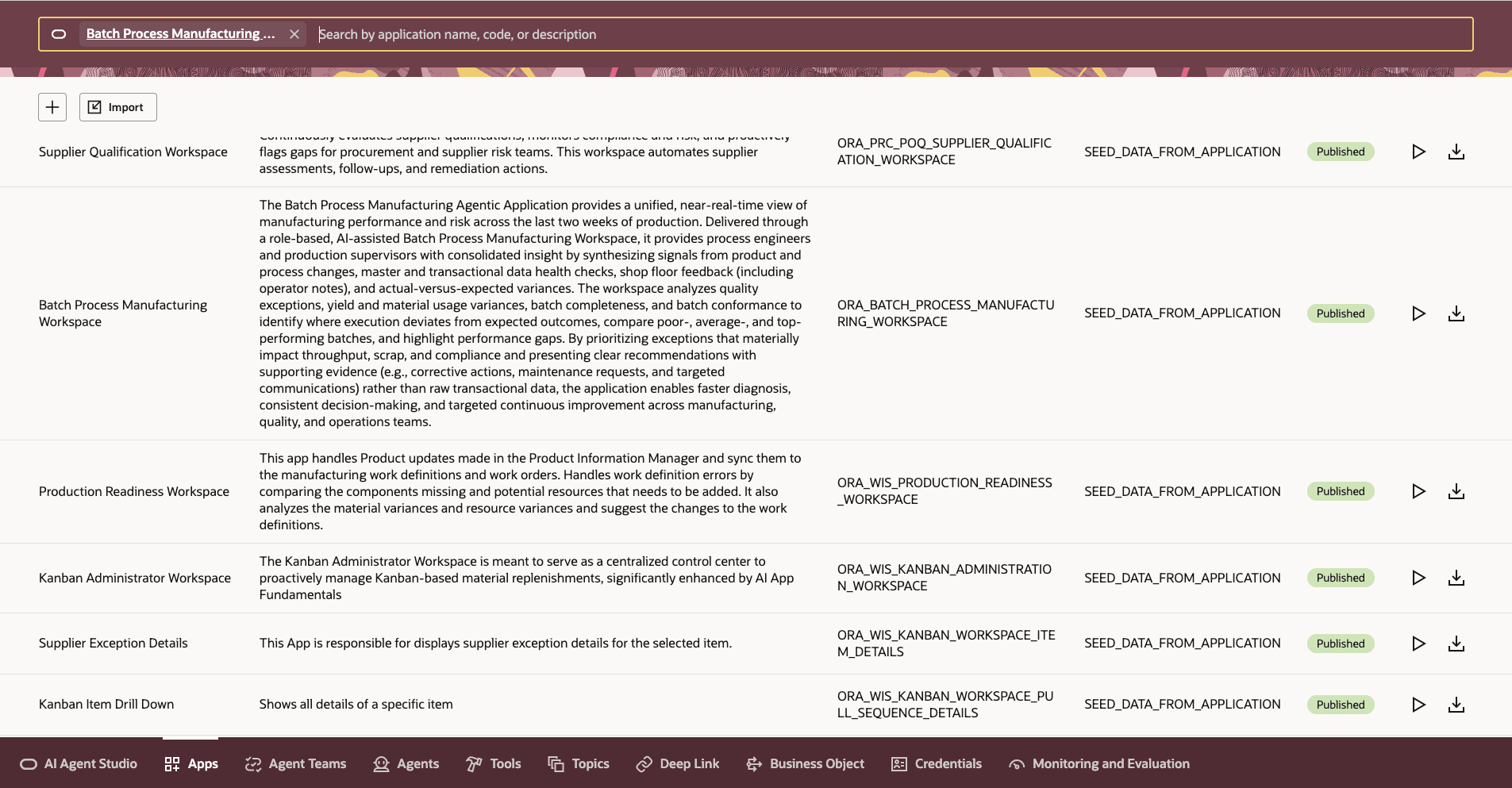Switch to the Business Object tab
This screenshot has height=788, width=1512.
pyautogui.click(x=806, y=763)
